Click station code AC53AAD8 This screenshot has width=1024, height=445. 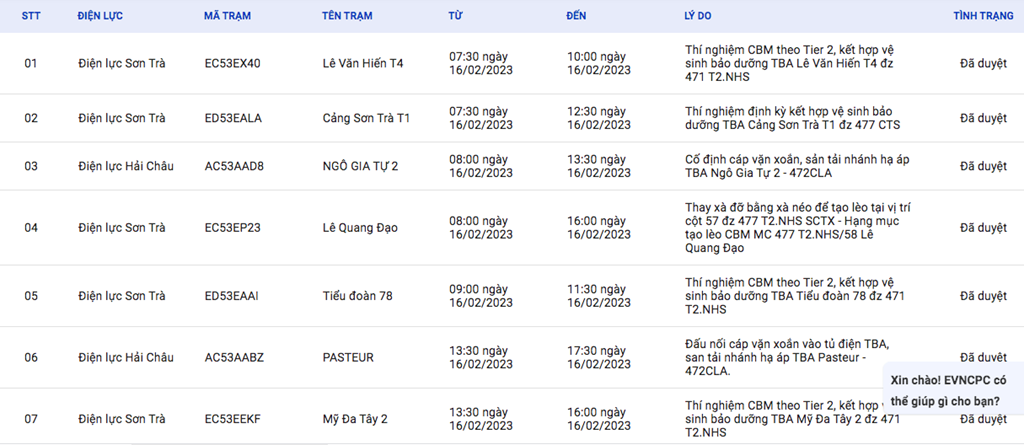coord(234,166)
